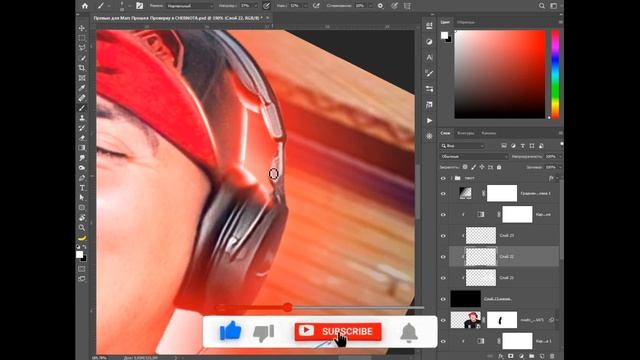This screenshot has height=360, width=640.
Task: Select the Horizontal Type tool
Action: [x=82, y=188]
